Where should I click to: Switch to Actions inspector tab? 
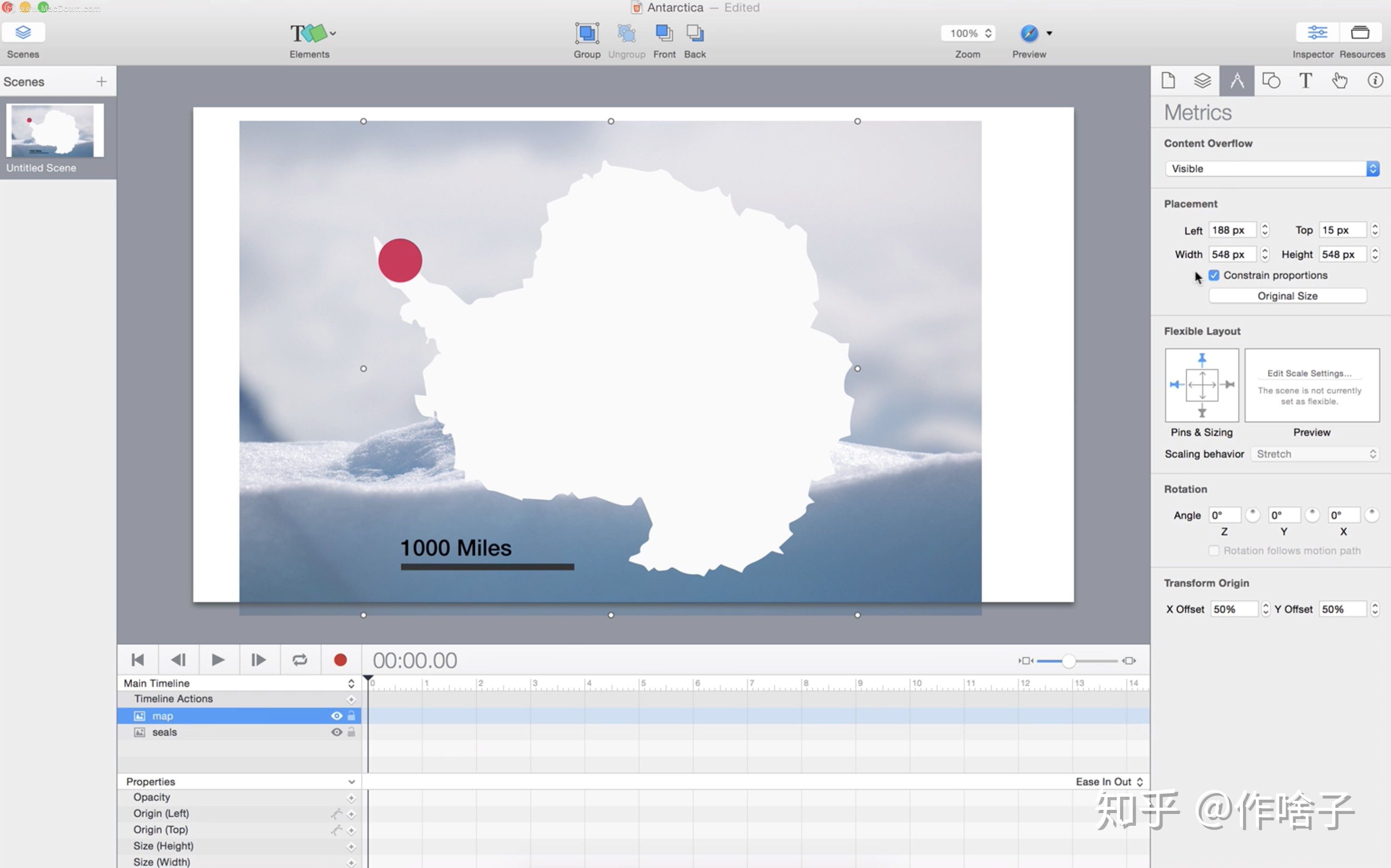[x=1340, y=80]
